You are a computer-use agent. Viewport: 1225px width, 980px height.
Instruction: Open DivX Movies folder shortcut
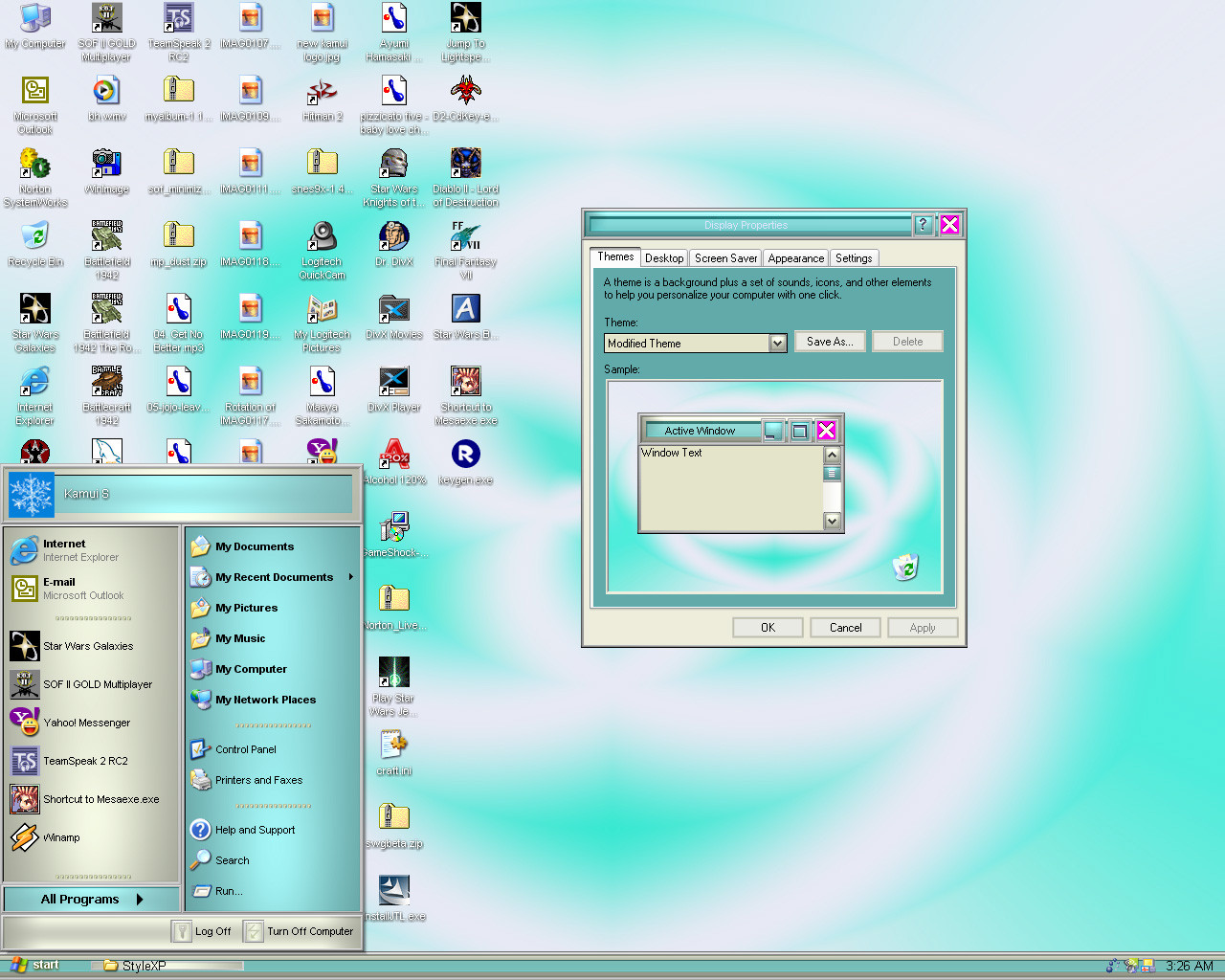394,317
